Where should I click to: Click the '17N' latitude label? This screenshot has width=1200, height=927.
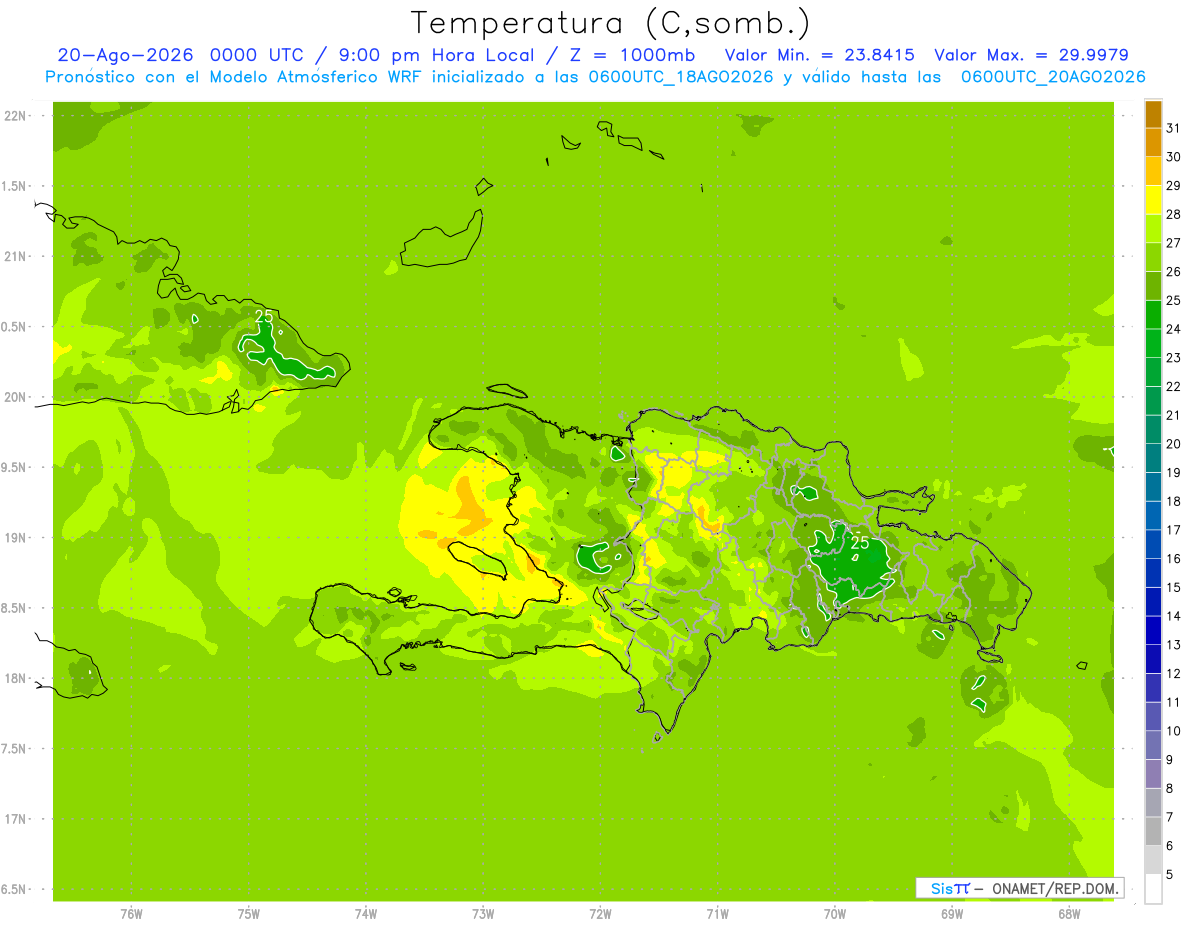[14, 819]
